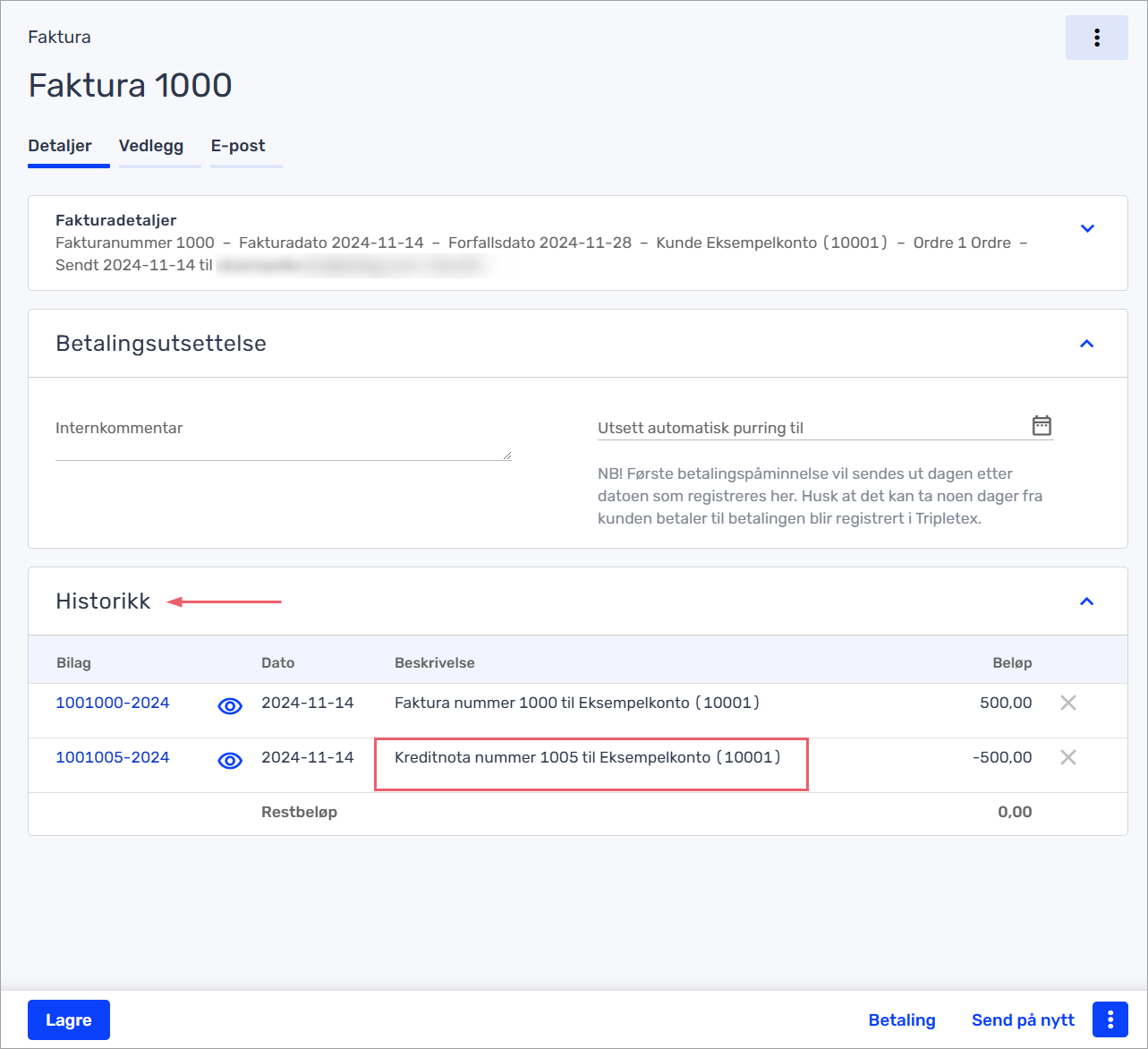View voucher 1001000-2024 with eye icon

click(230, 706)
